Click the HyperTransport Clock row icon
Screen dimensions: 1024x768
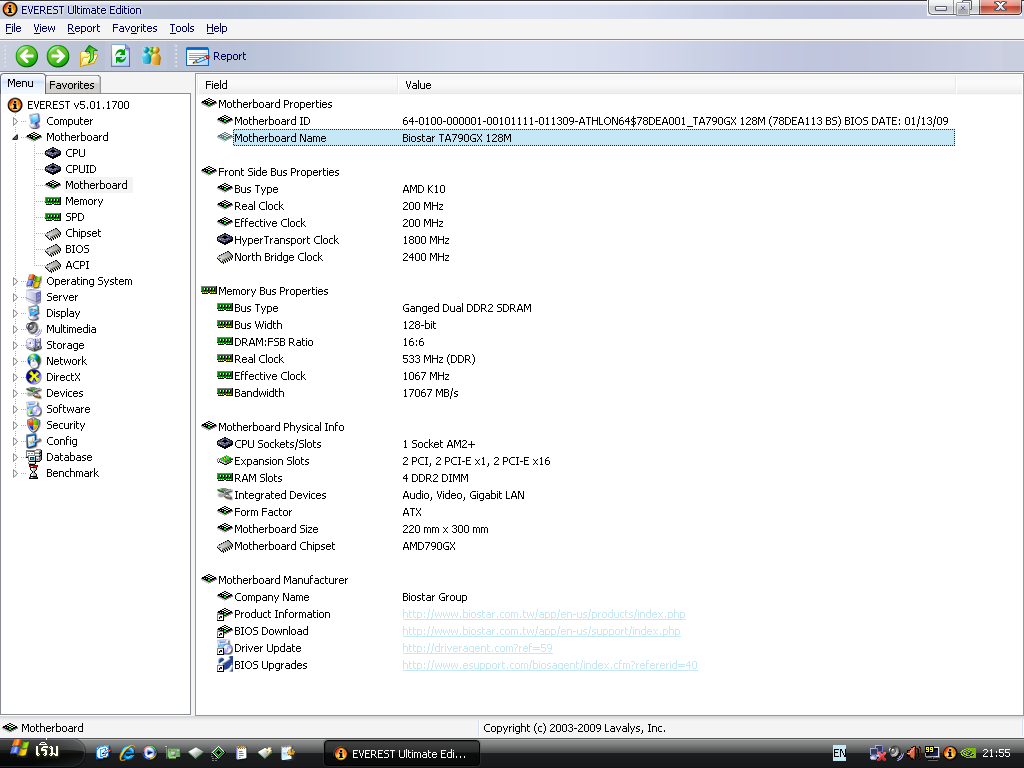(x=225, y=240)
